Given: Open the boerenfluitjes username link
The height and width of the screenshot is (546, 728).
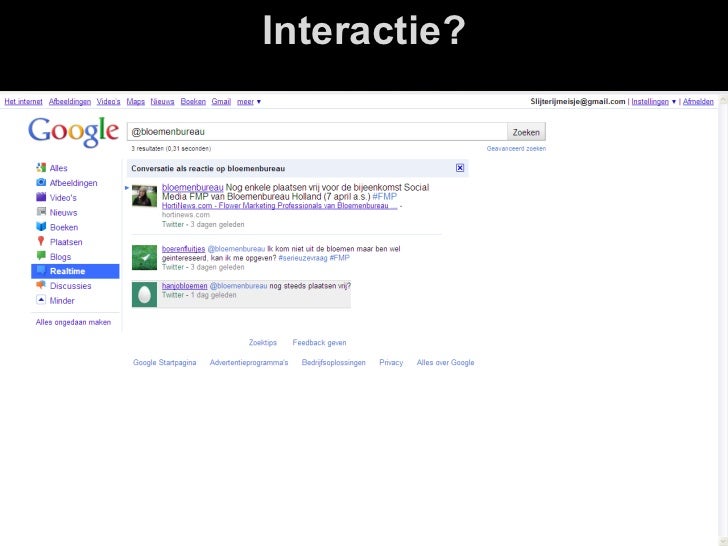Looking at the screenshot, I should click(x=183, y=249).
